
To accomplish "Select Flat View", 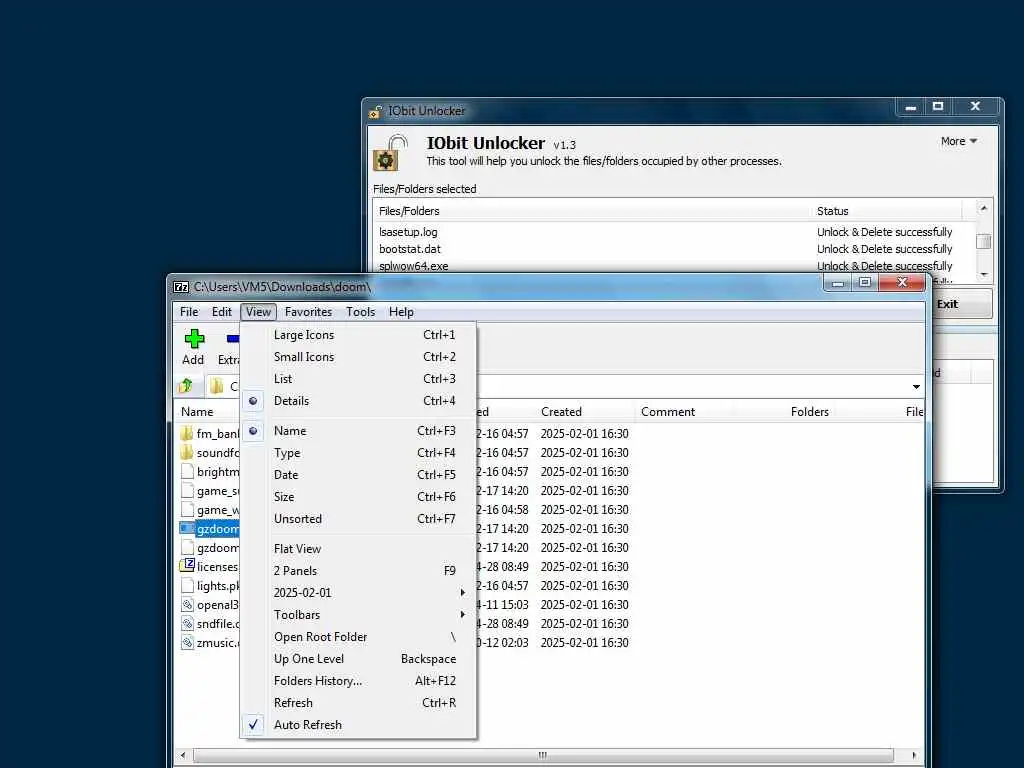I will 358,549.
